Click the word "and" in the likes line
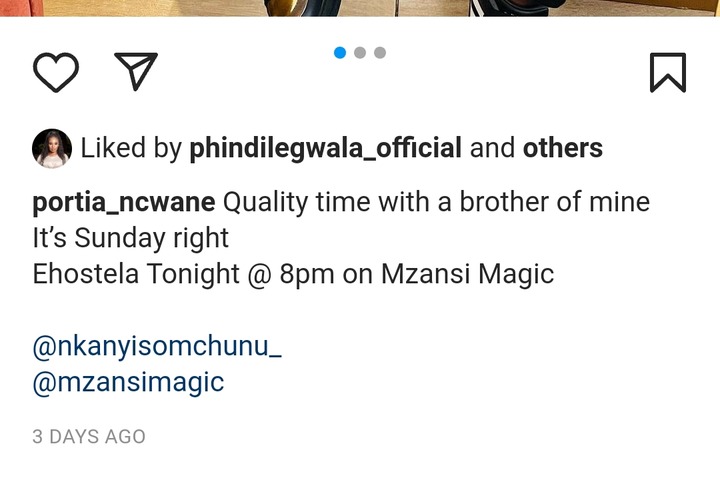Image resolution: width=720 pixels, height=490 pixels. click(492, 148)
